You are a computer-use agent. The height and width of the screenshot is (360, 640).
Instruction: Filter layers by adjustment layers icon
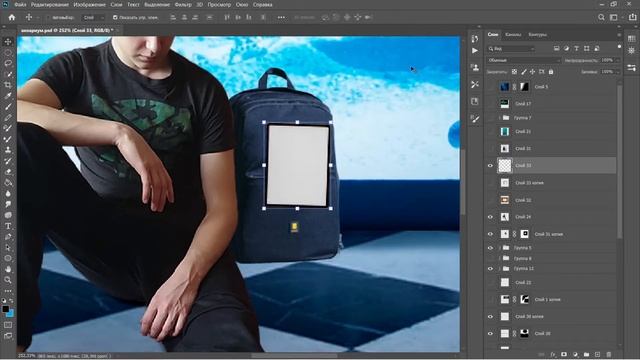pyautogui.click(x=567, y=49)
